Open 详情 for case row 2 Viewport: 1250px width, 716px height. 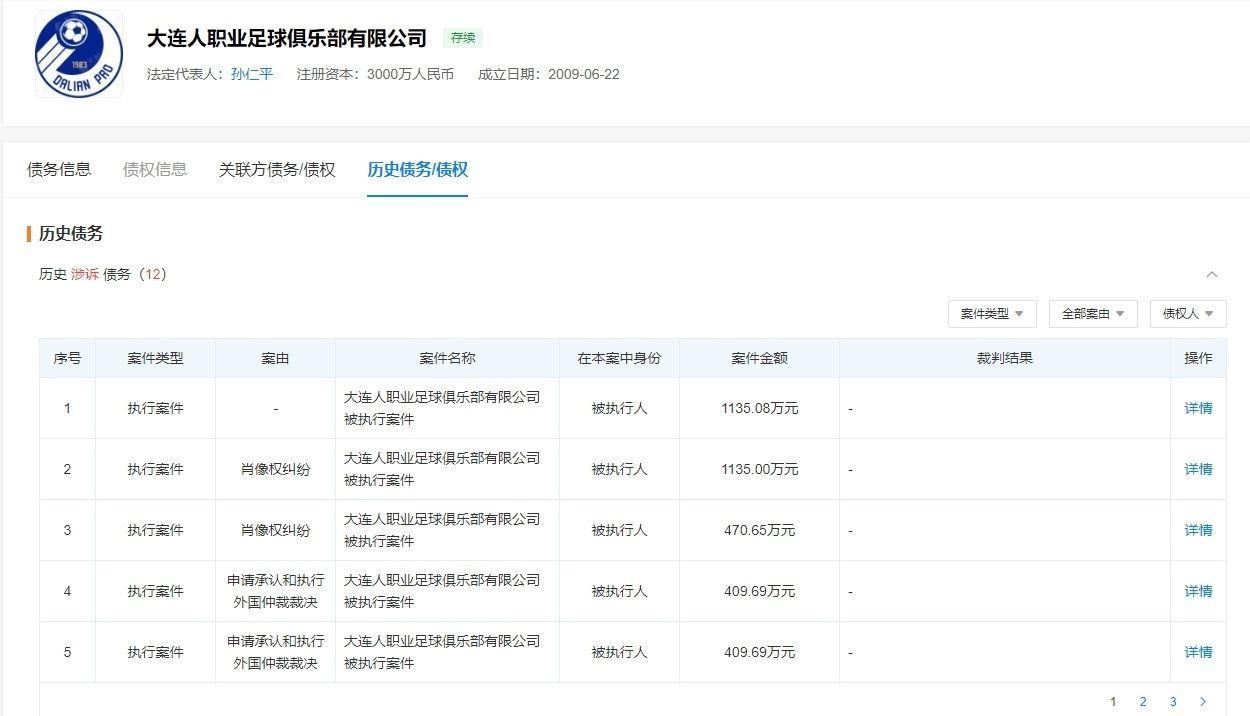1198,469
